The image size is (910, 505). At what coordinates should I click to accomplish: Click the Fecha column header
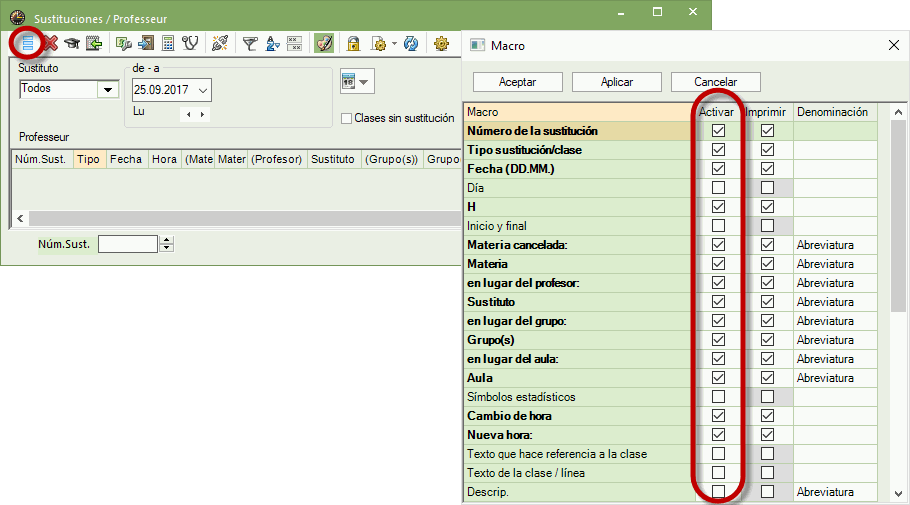127,159
